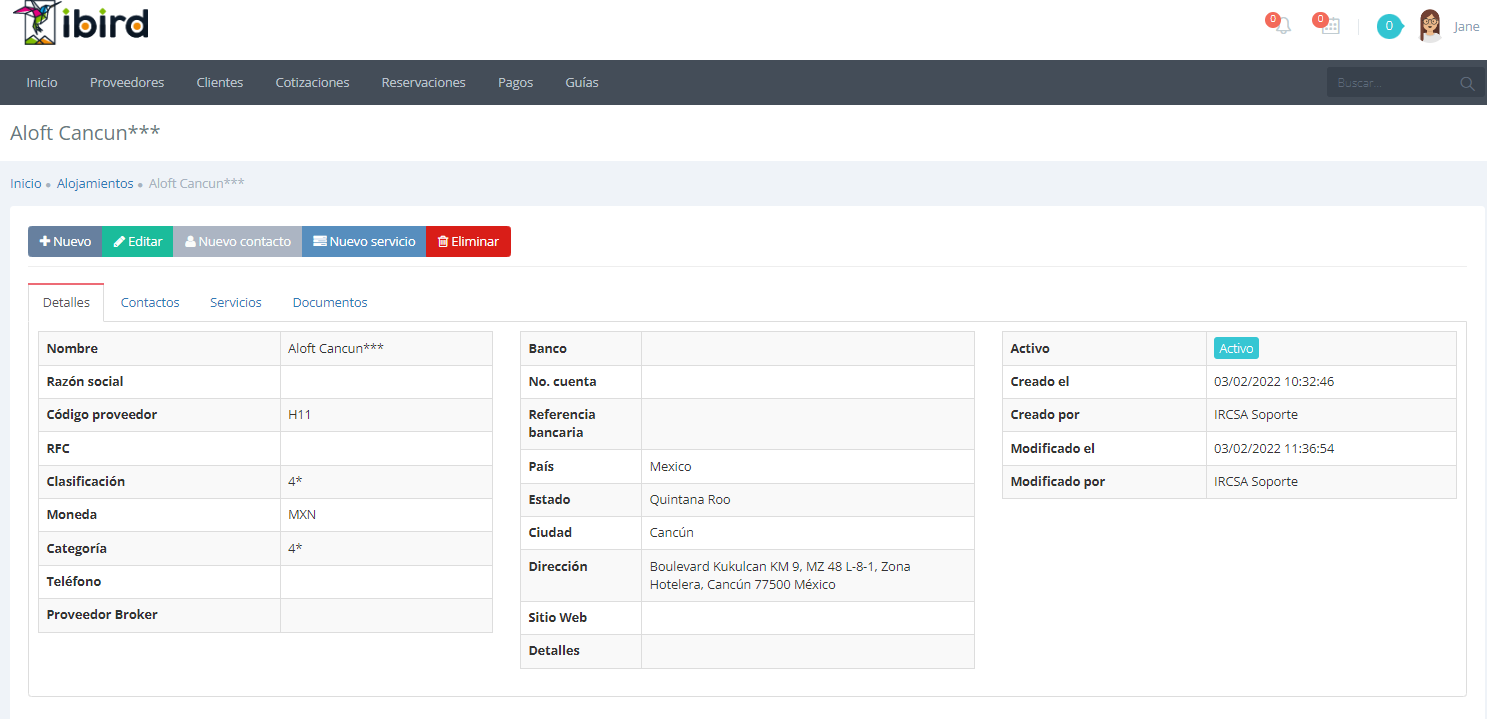Viewport: 1487px width, 719px height.
Task: Go to Alojamientos in the breadcrumb
Action: pyautogui.click(x=95, y=183)
